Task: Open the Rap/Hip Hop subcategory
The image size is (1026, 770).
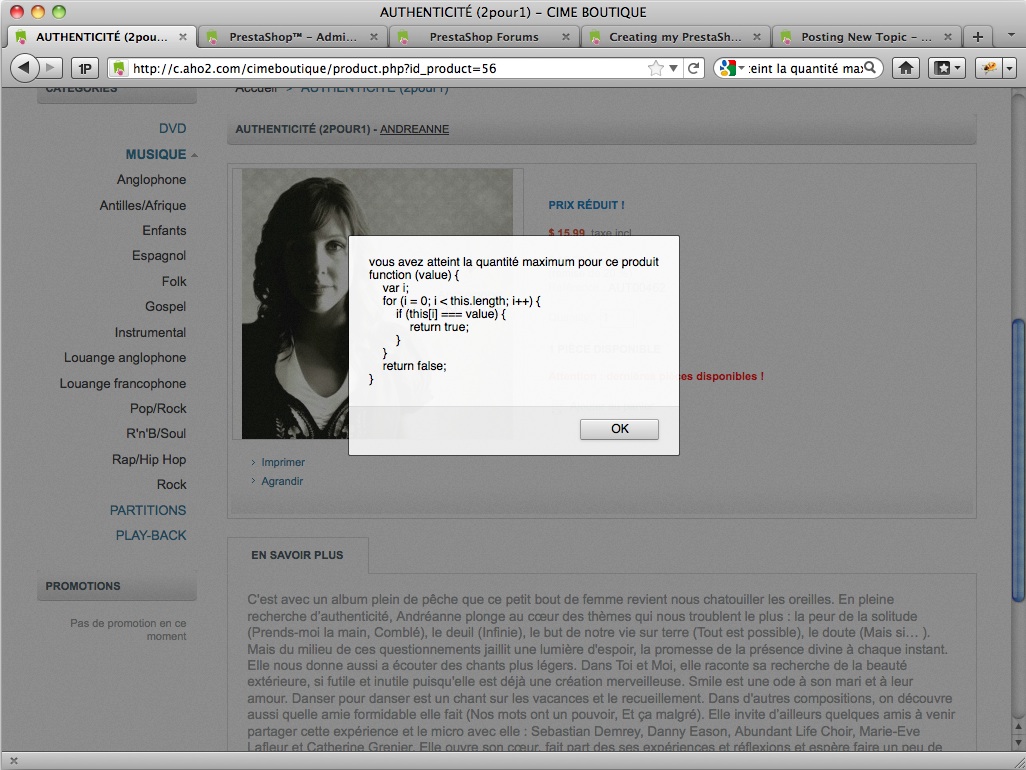Action: [149, 459]
